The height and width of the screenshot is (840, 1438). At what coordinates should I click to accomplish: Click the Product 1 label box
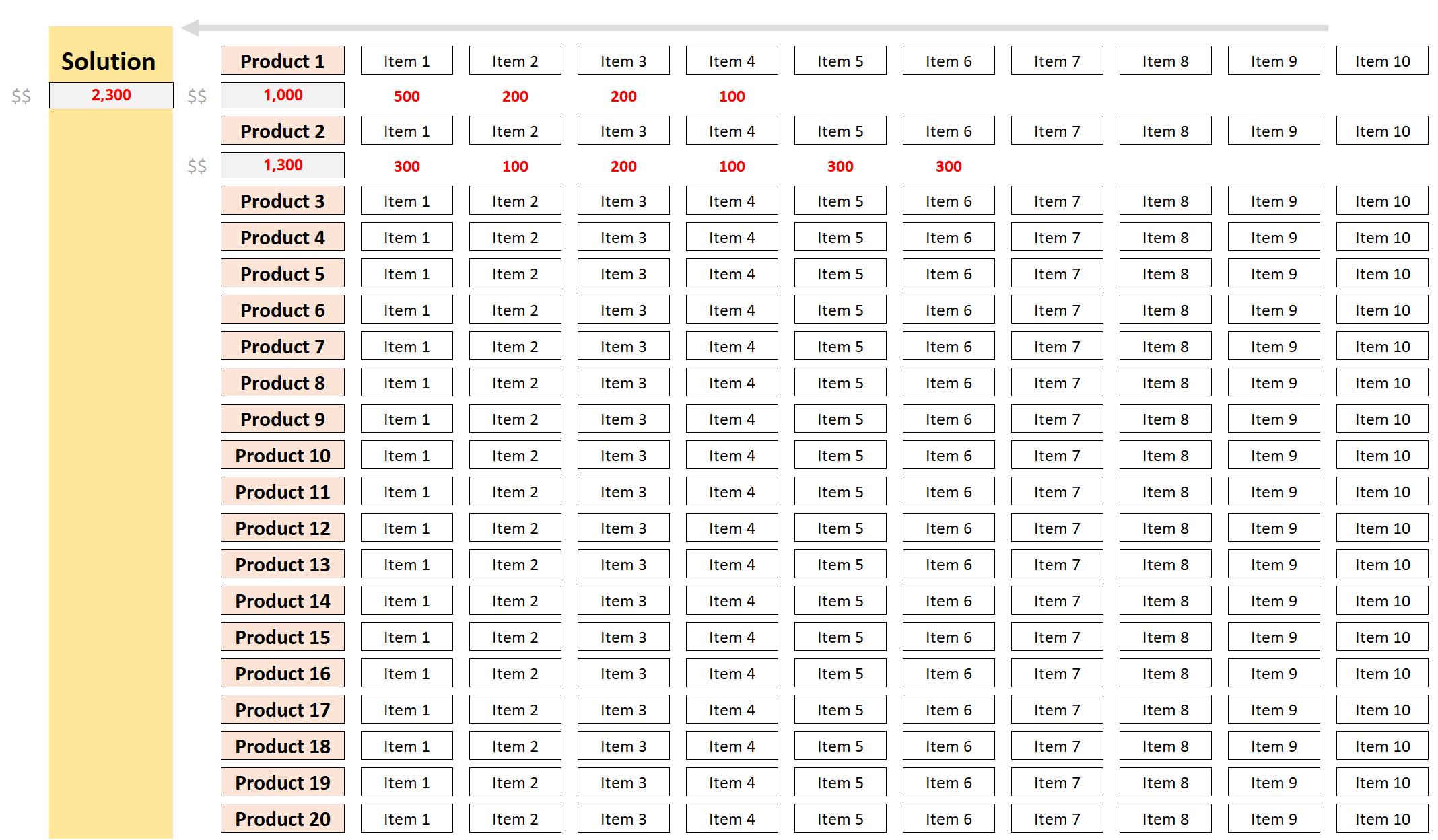(282, 61)
